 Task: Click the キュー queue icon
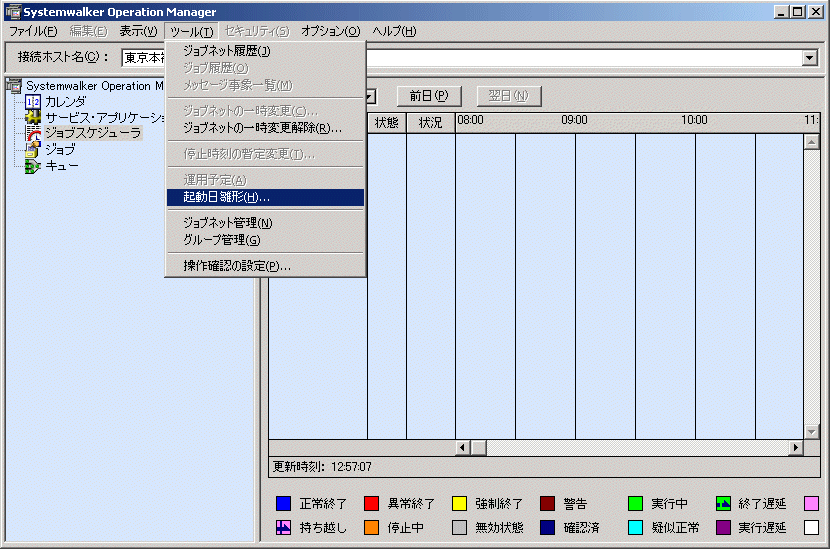coord(33,166)
